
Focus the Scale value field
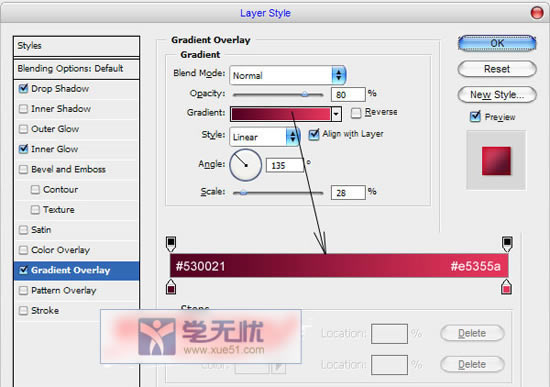pyautogui.click(x=348, y=193)
